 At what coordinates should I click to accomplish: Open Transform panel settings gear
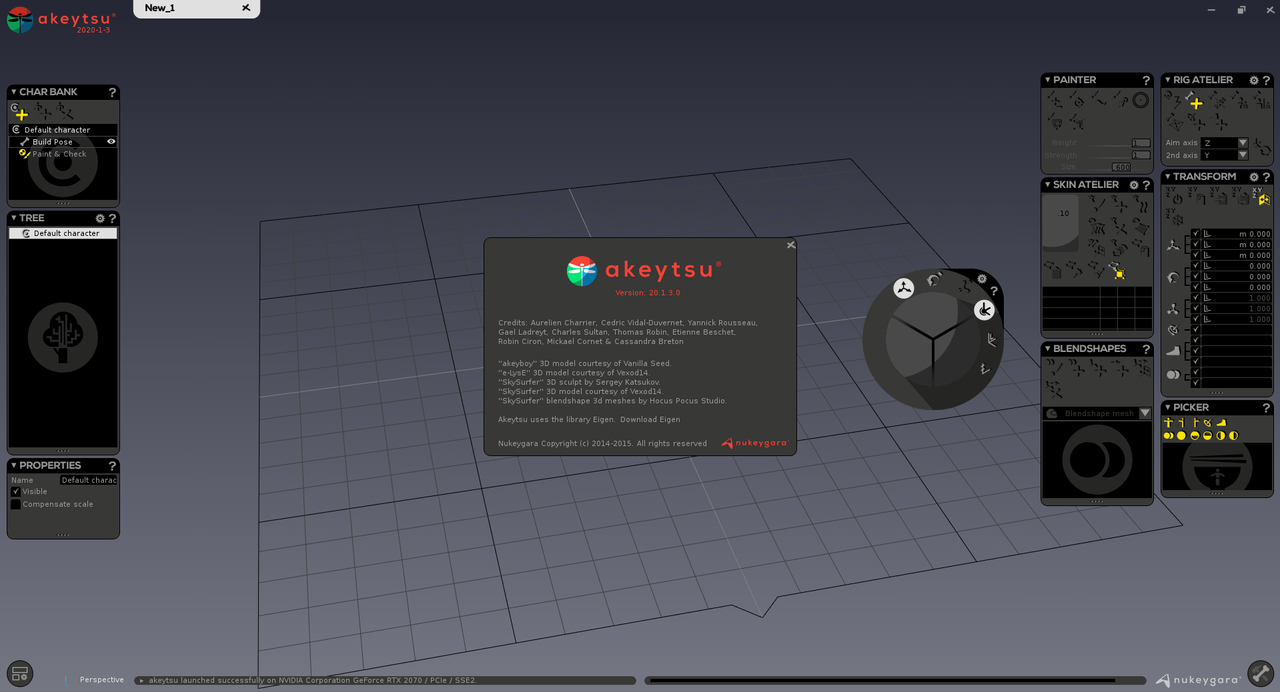[x=1253, y=177]
